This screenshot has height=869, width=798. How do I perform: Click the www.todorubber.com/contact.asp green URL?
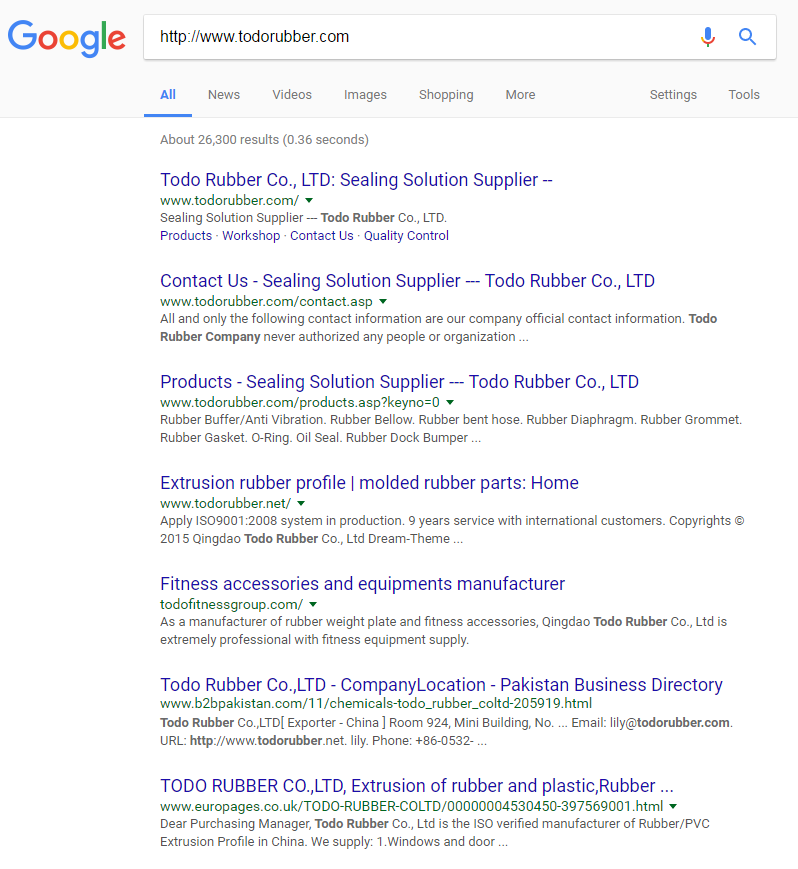click(267, 301)
